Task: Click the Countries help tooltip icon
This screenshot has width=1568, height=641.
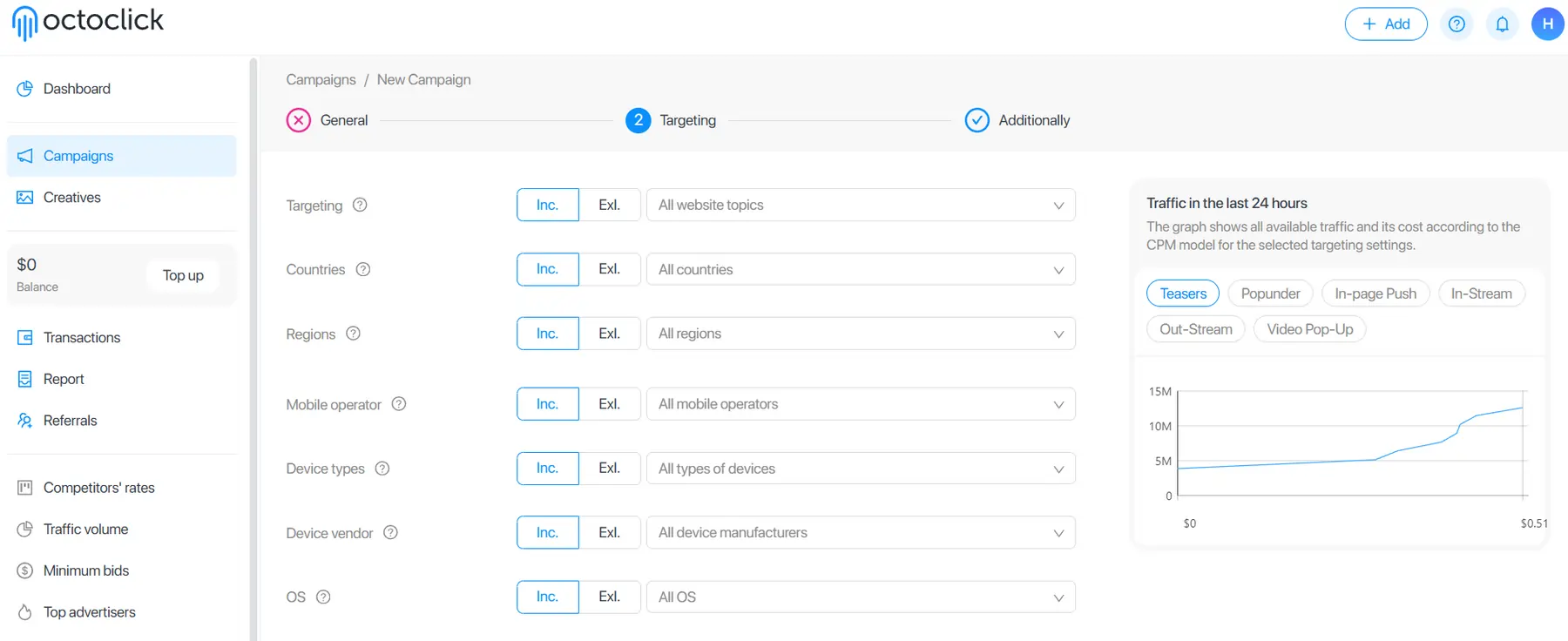Action: coord(363,269)
